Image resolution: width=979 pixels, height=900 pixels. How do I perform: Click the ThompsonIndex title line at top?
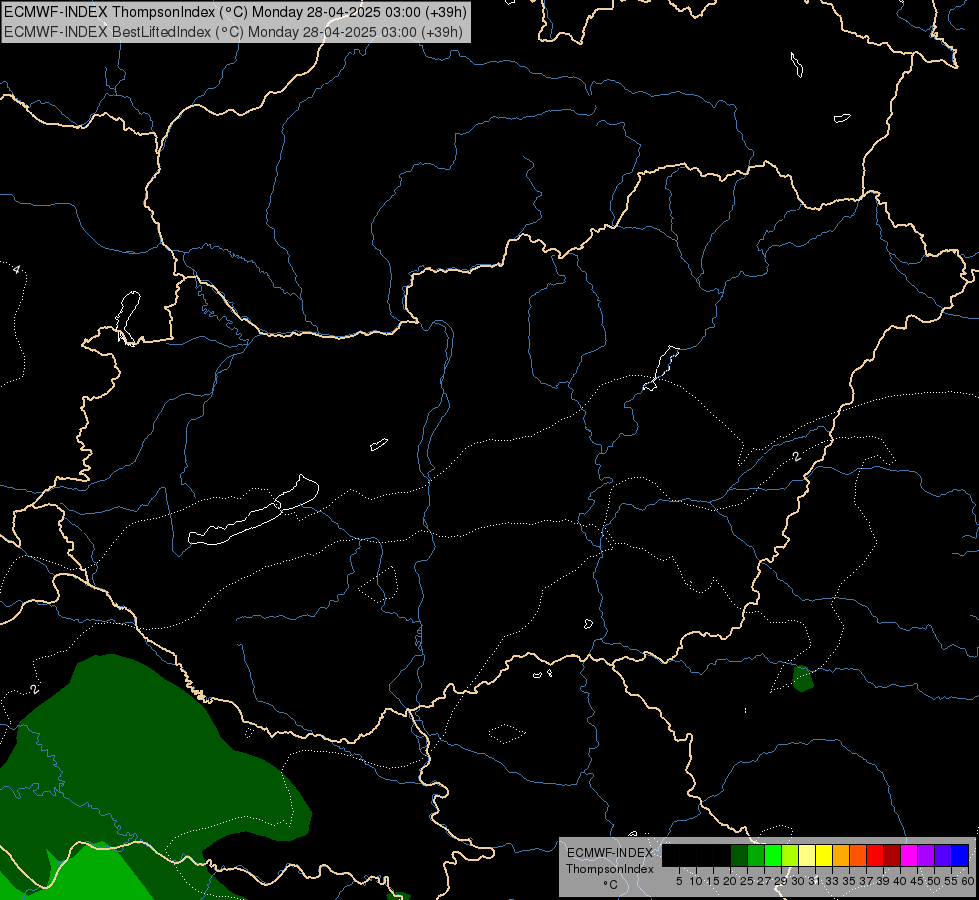(x=235, y=12)
